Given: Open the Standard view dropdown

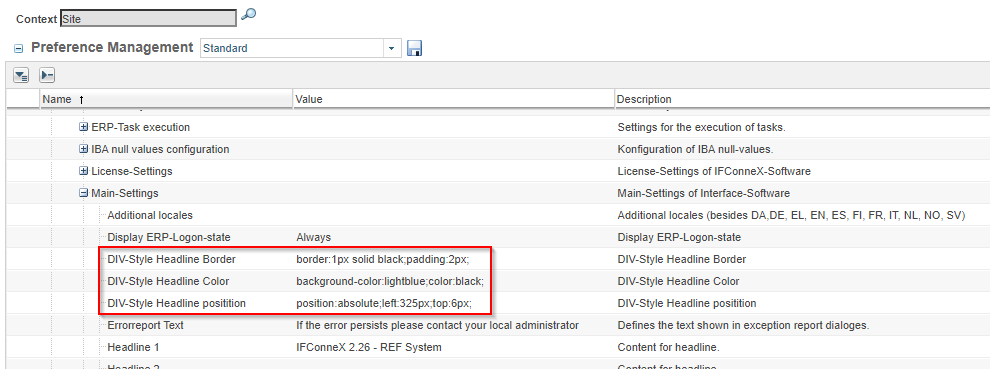Looking at the screenshot, I should click(392, 48).
